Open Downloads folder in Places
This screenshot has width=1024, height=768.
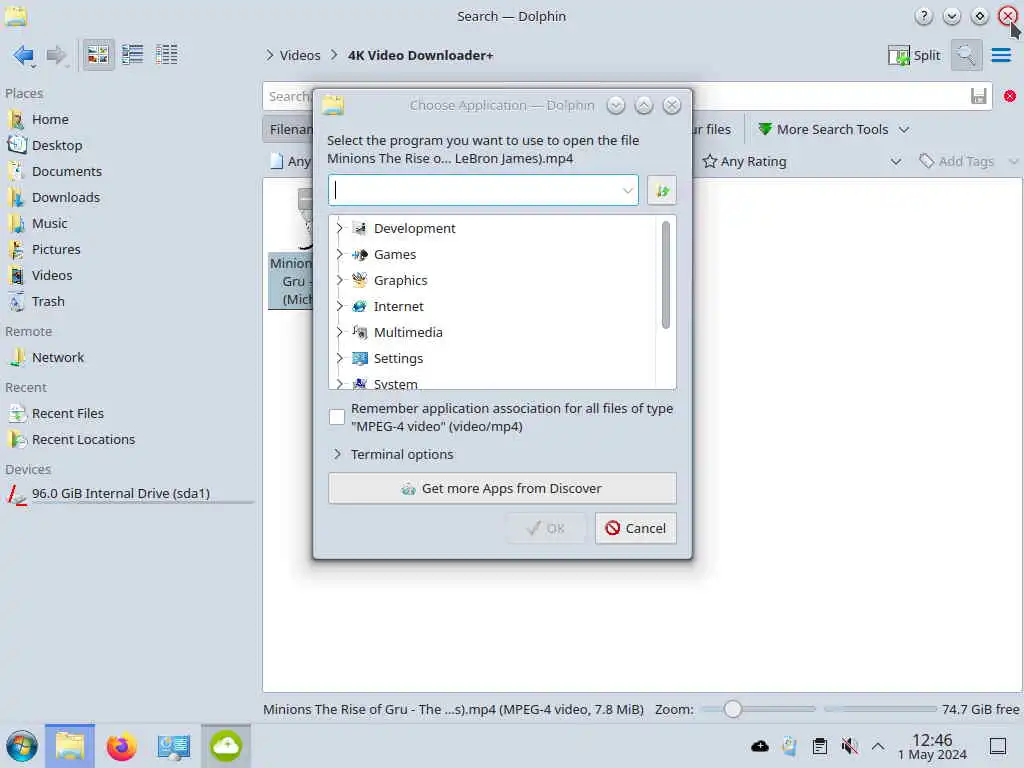[x=65, y=197]
